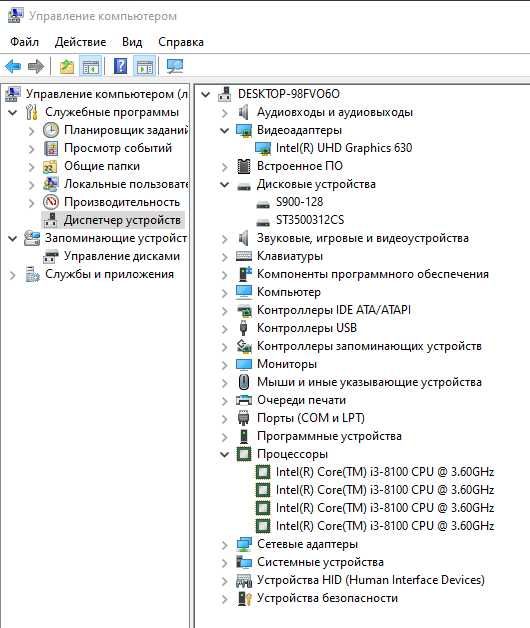
Task: Select the last Intel Core i3-8100 processor entry
Action: (x=385, y=526)
